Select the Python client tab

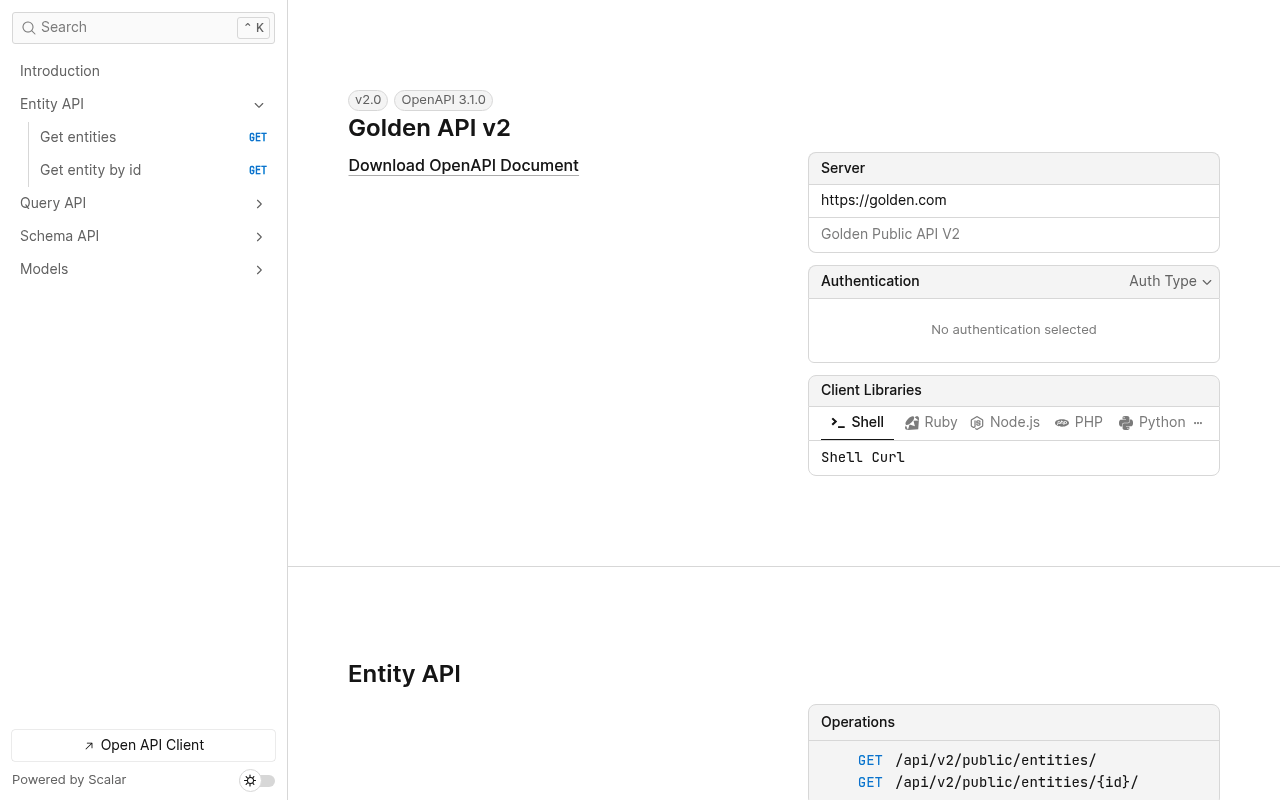coord(1152,423)
